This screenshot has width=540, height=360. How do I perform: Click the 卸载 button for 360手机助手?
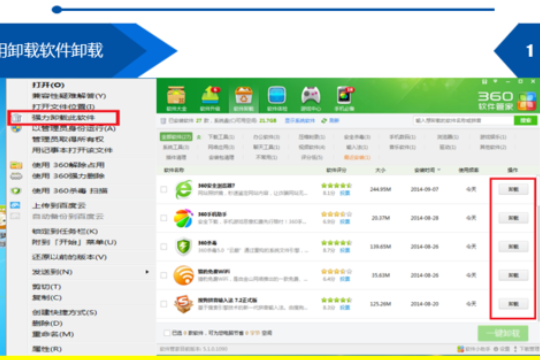point(513,218)
